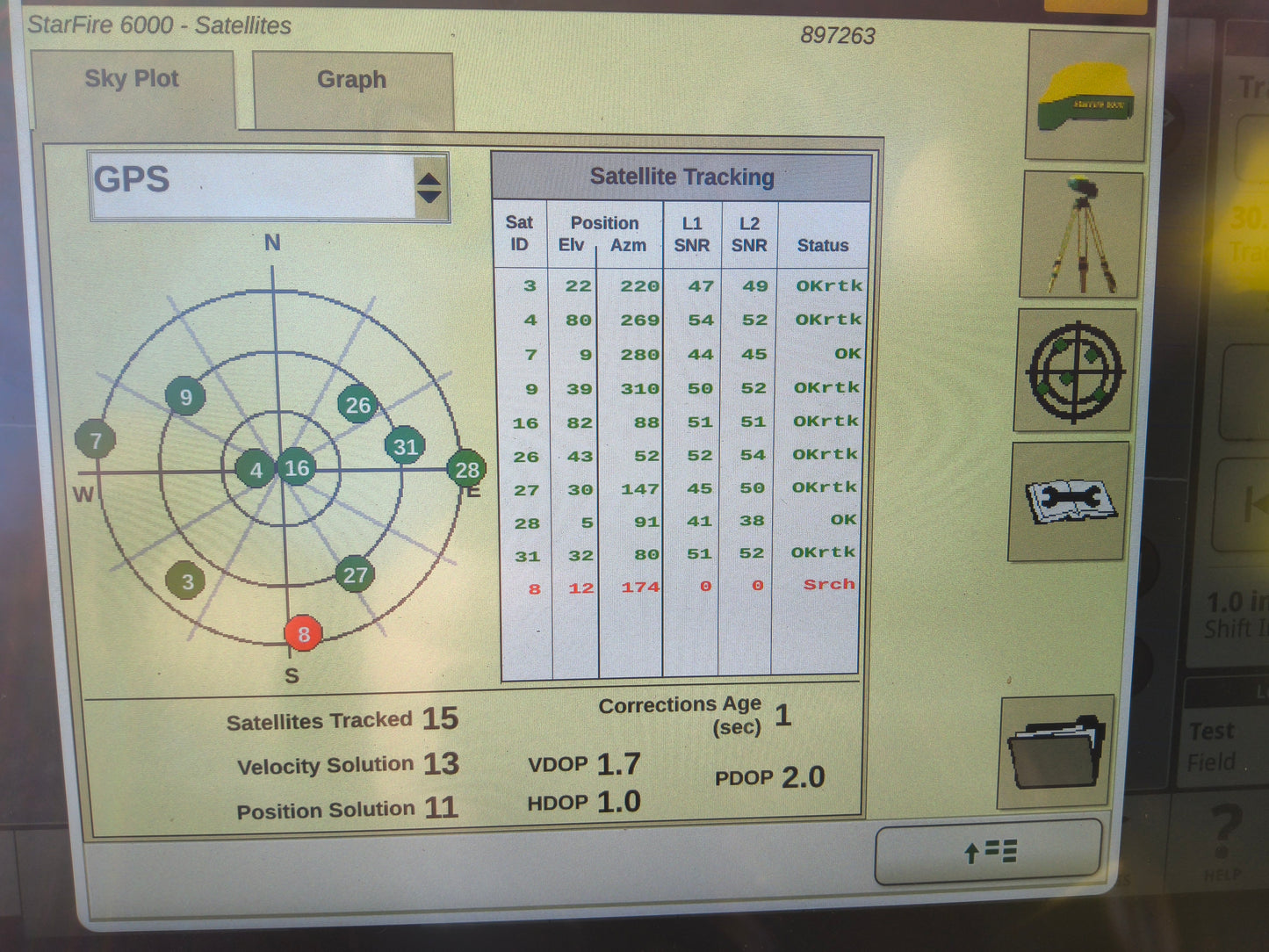
Task: Select satellite 8 marker on the sky plot
Action: [x=305, y=632]
